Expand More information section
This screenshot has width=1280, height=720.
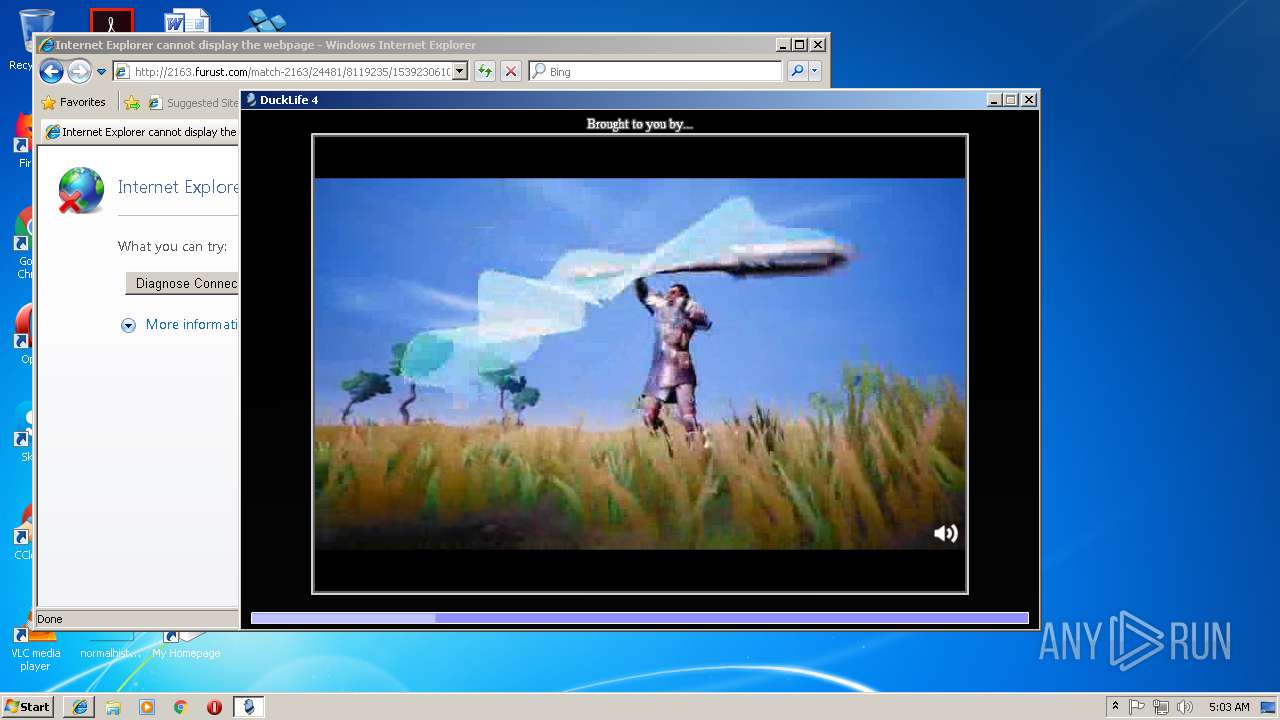(128, 325)
